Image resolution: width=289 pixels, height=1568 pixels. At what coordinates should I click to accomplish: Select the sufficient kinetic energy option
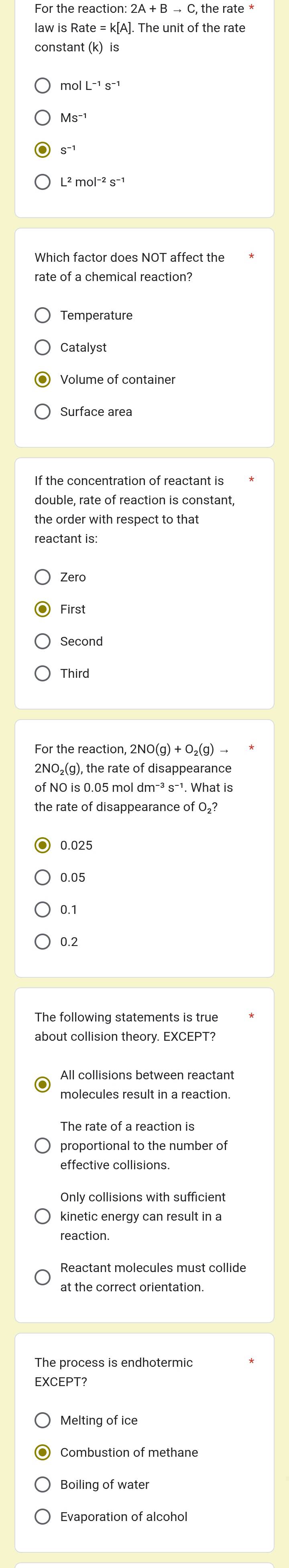tap(43, 1216)
